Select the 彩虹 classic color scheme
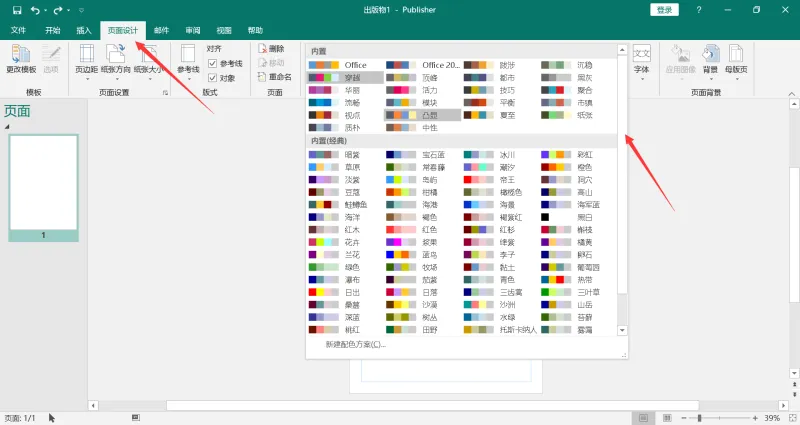This screenshot has width=800, height=425. [578, 155]
